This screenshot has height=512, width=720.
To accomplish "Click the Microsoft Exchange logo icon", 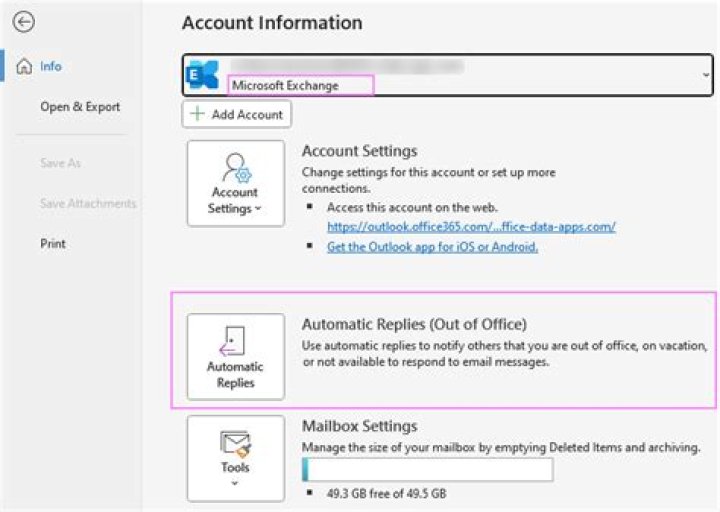I will [x=204, y=75].
